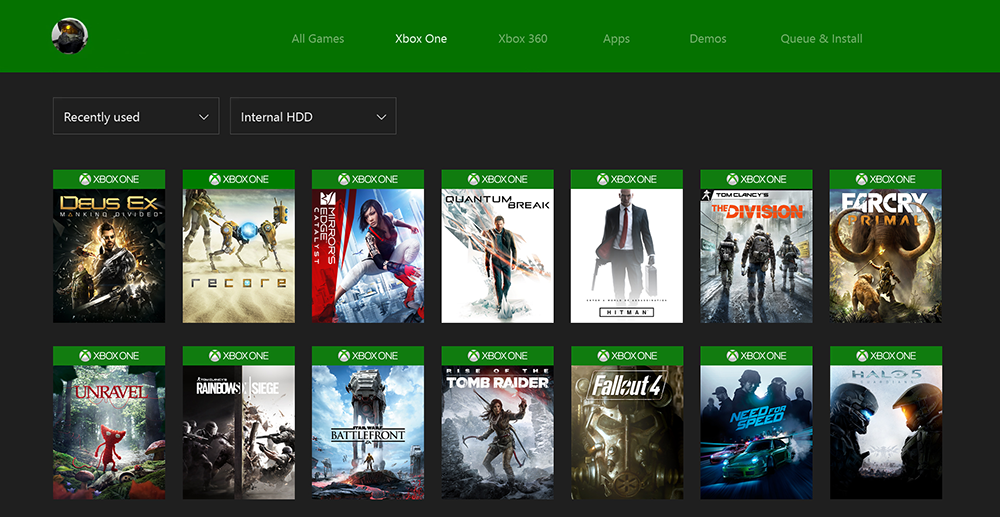This screenshot has width=1000, height=517.
Task: Click Xbox One badge above Quantum Break
Action: click(497, 179)
